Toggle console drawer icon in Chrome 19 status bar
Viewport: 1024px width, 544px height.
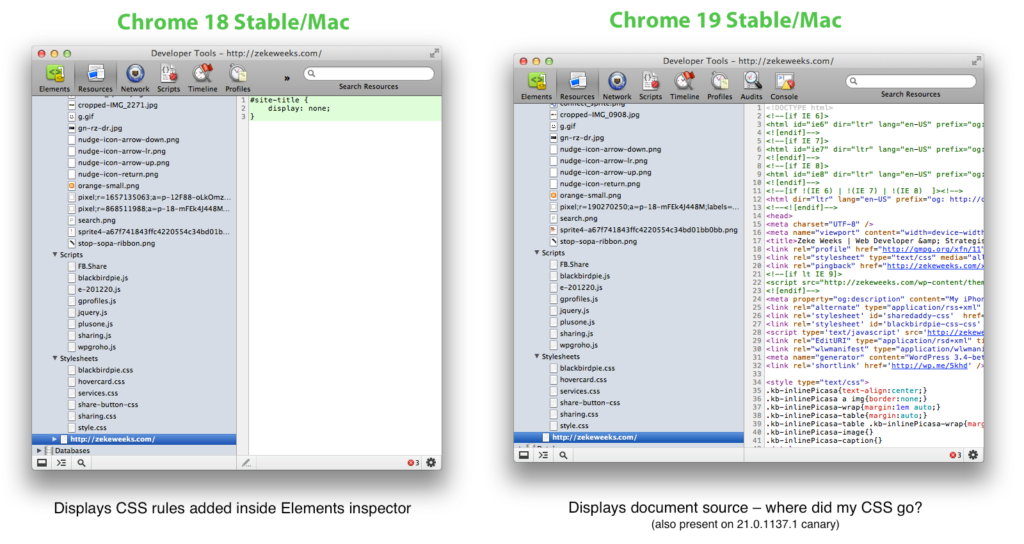click(543, 455)
